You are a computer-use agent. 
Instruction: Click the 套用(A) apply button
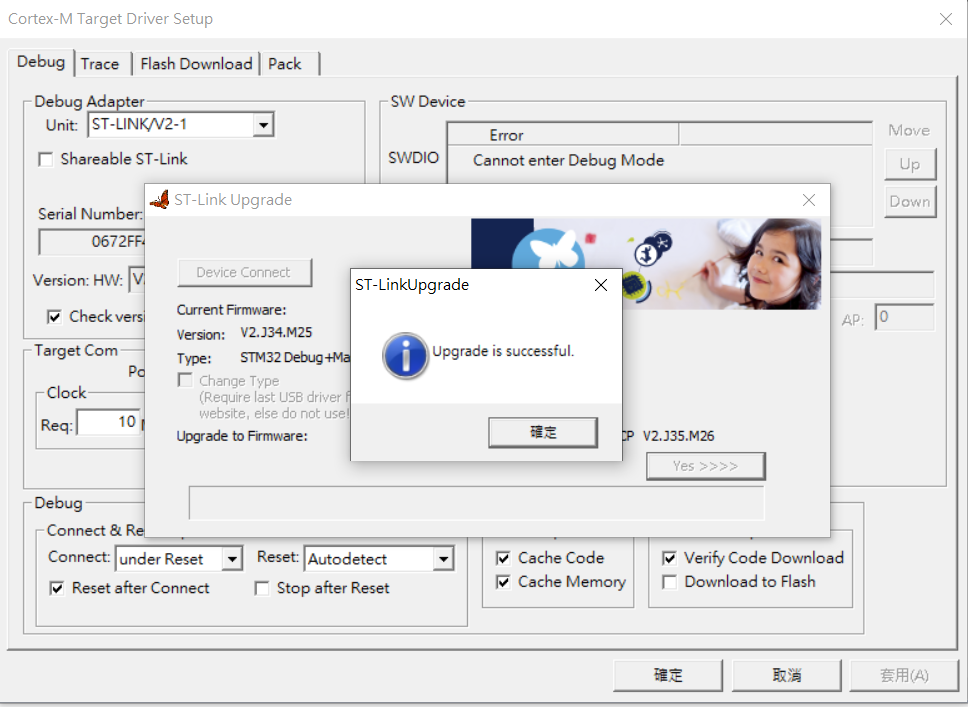point(904,676)
